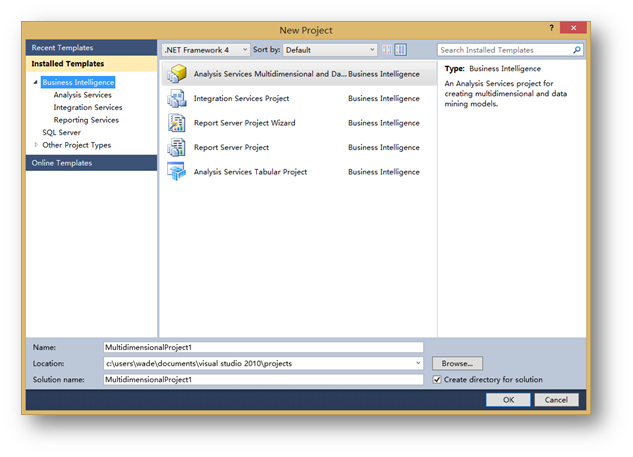Toggle Create directory for solution checkbox
The height and width of the screenshot is (457, 633).
click(437, 379)
